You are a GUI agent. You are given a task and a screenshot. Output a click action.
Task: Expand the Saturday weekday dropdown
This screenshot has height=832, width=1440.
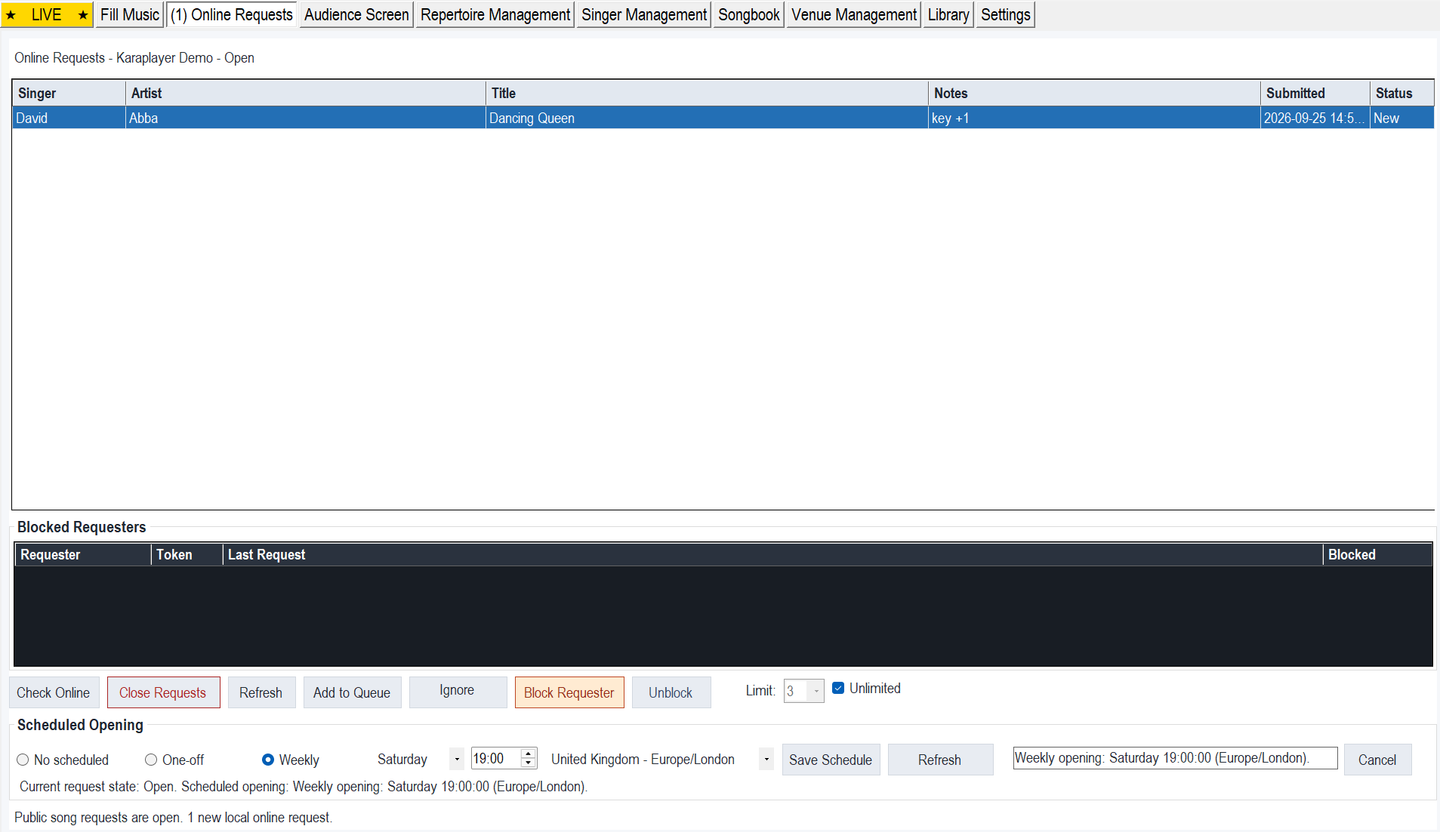point(457,760)
